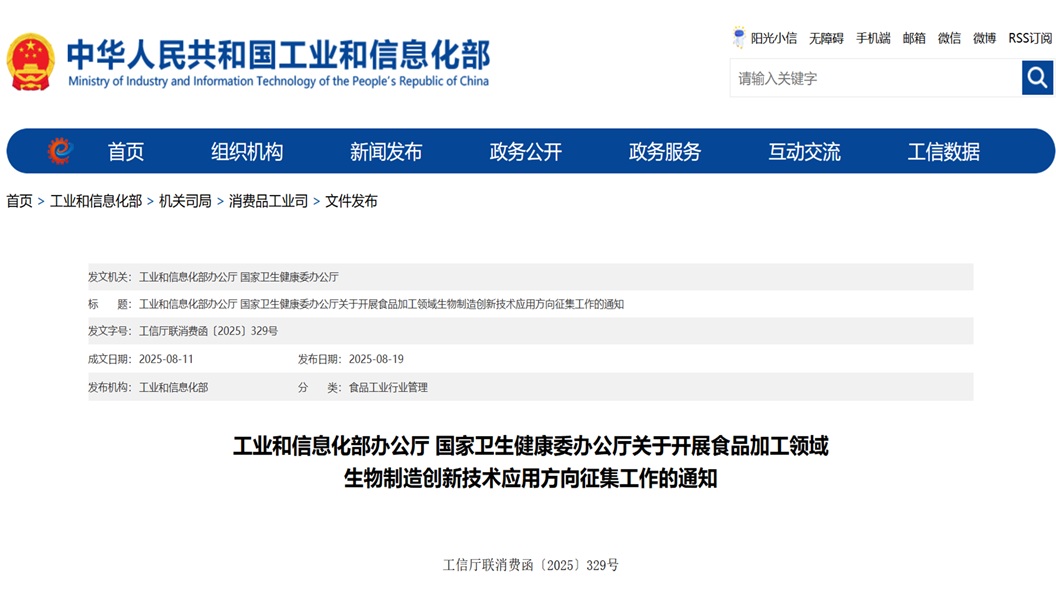The image size is (1056, 594).
Task: Click the 邮箱 link at top
Action: click(x=914, y=38)
